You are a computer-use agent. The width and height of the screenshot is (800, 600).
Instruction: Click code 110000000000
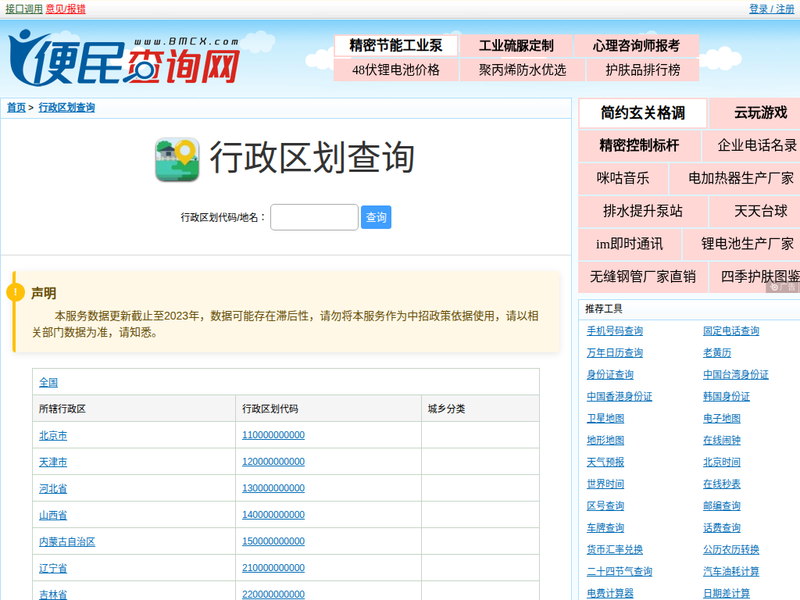coord(273,435)
